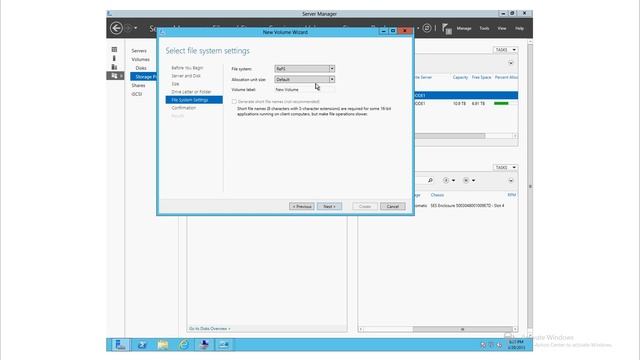
Task: Click the Next button in wizard
Action: click(x=329, y=207)
